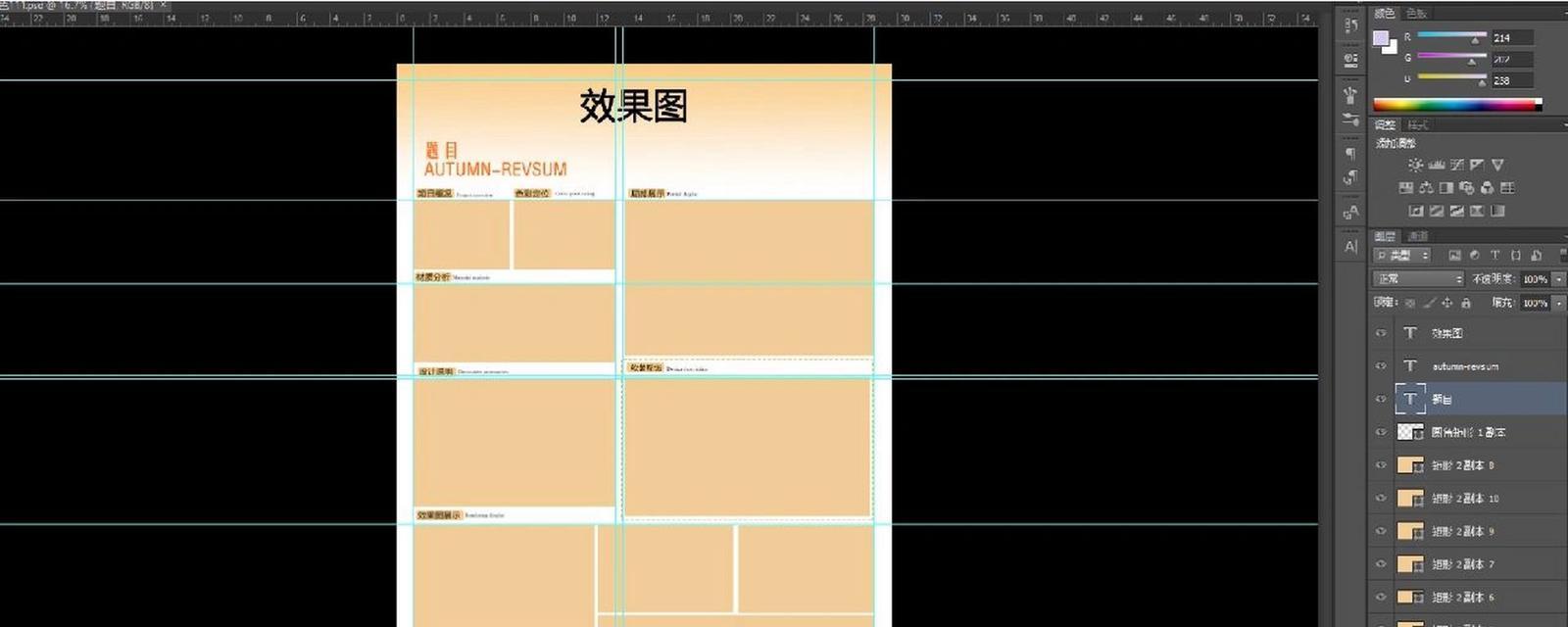Filter layers by shape layers

point(1516,255)
